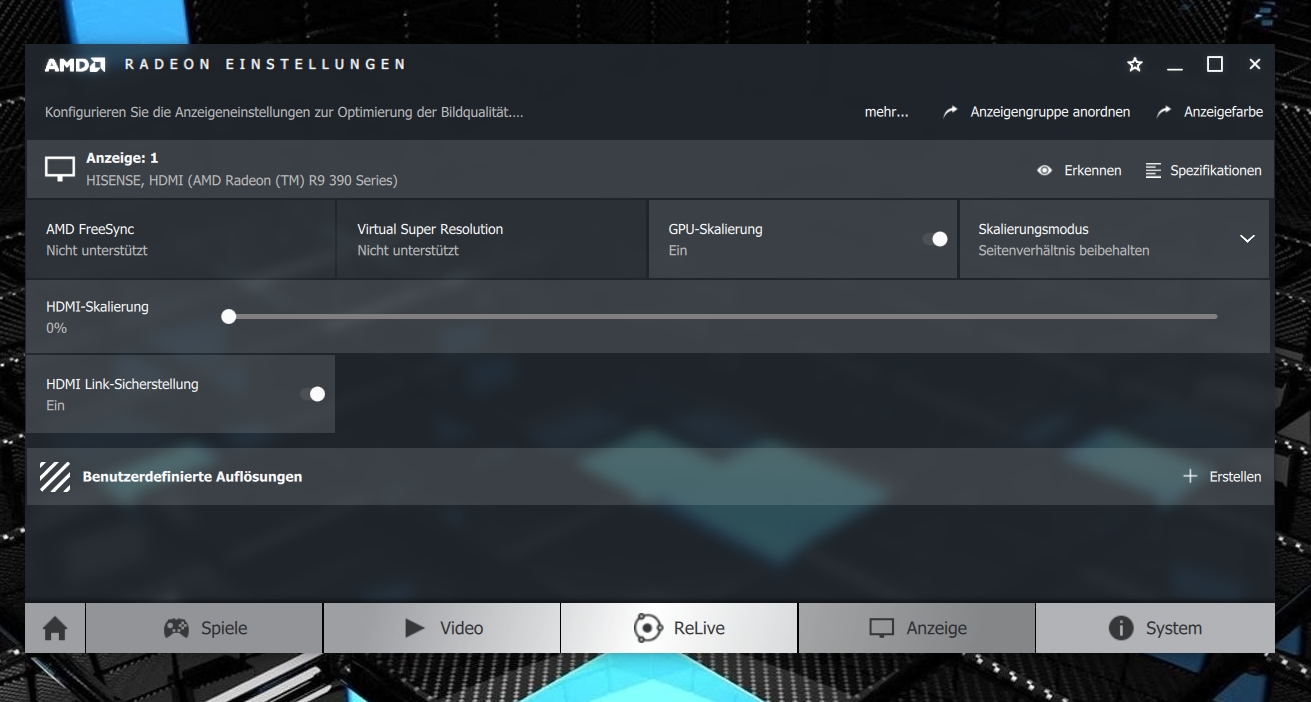Click the mehr... link

887,112
